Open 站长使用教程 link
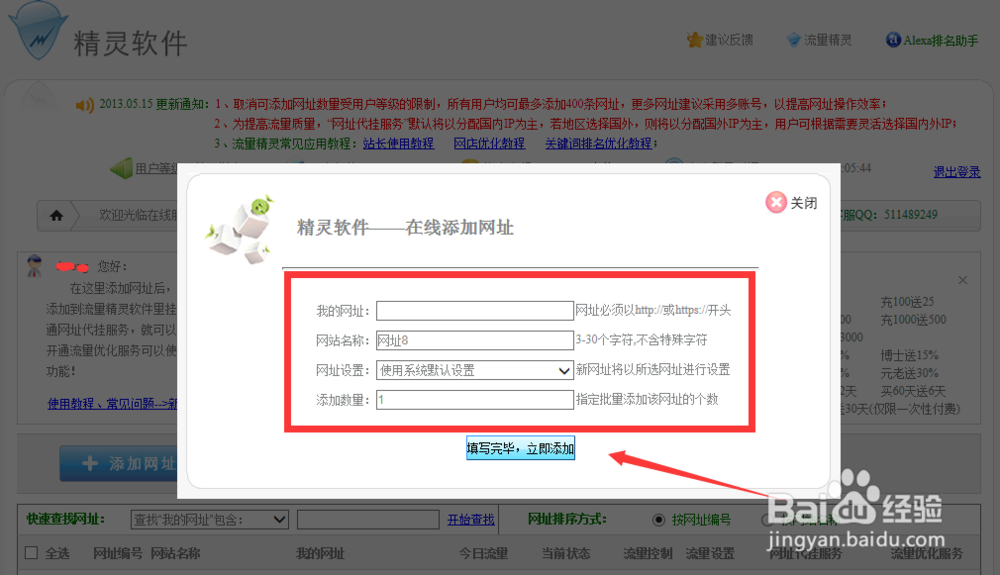 click(399, 143)
